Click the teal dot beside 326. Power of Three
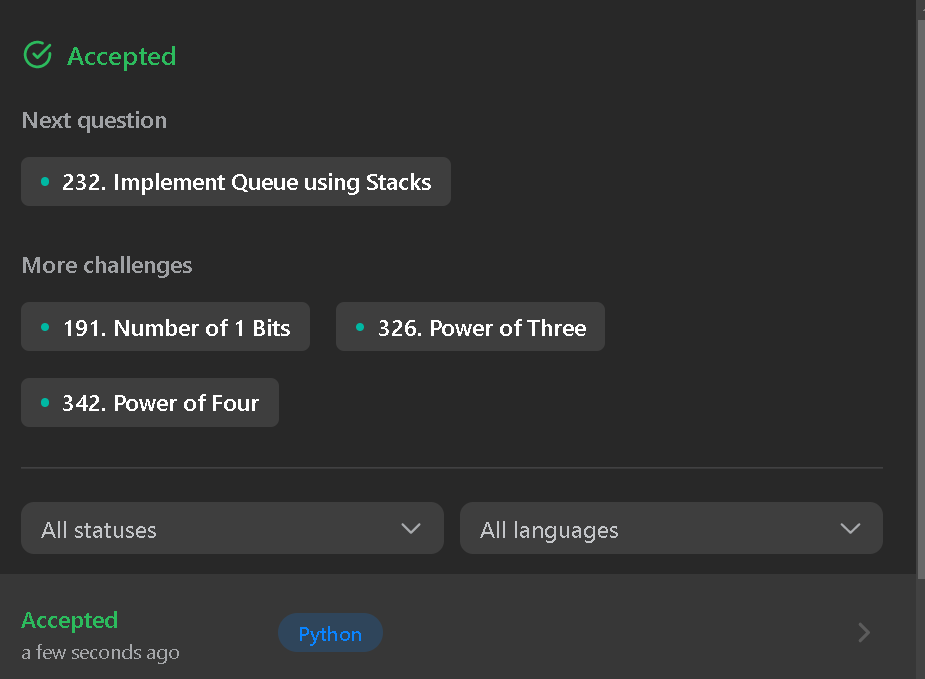 click(x=360, y=327)
